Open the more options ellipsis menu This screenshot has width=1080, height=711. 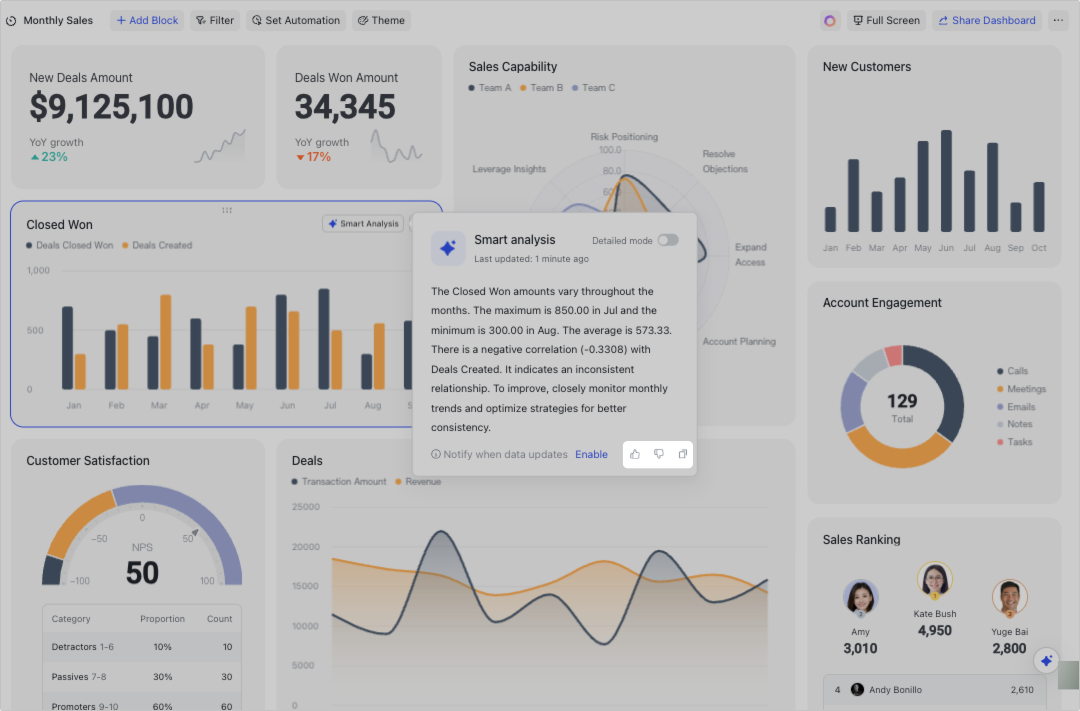tap(1058, 20)
